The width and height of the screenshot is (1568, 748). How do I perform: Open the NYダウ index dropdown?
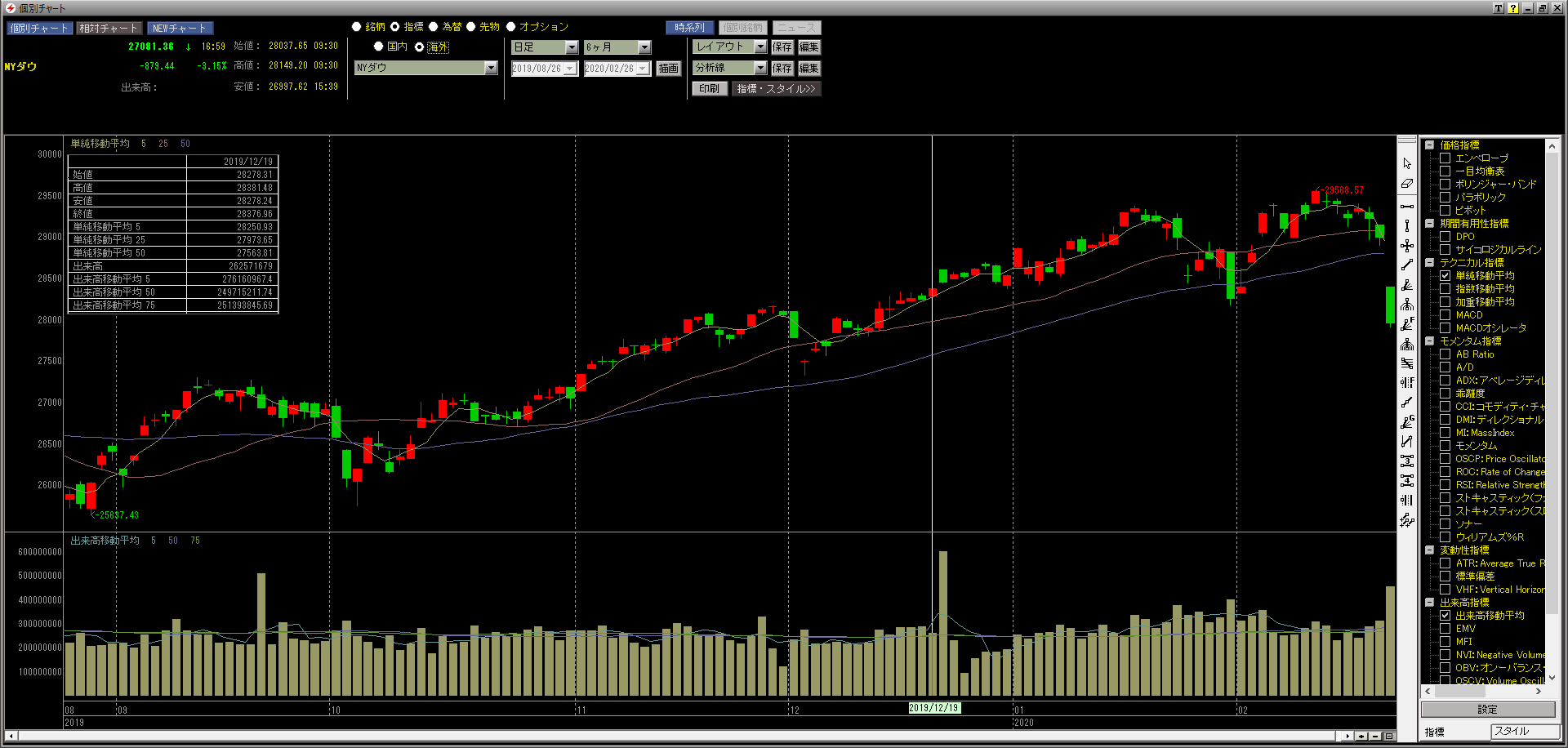491,68
